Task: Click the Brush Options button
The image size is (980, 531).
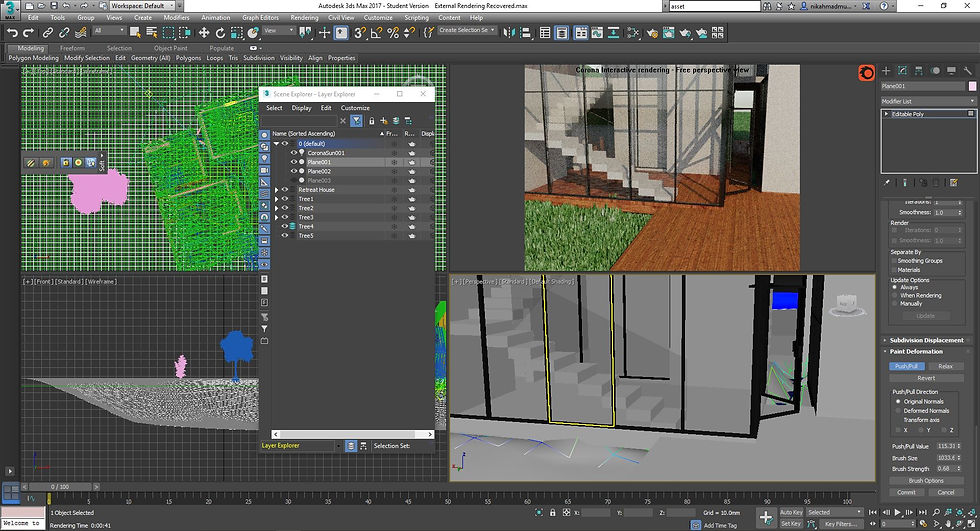Action: tap(926, 480)
